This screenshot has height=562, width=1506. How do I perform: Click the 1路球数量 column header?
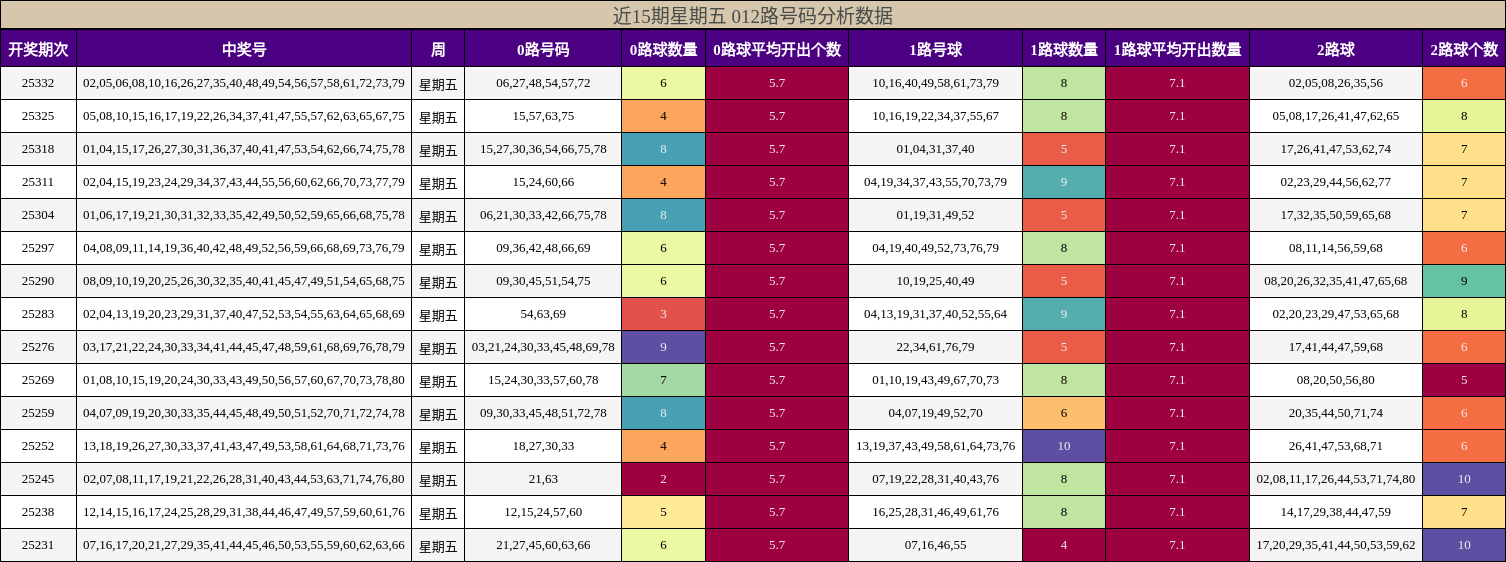coord(1064,49)
